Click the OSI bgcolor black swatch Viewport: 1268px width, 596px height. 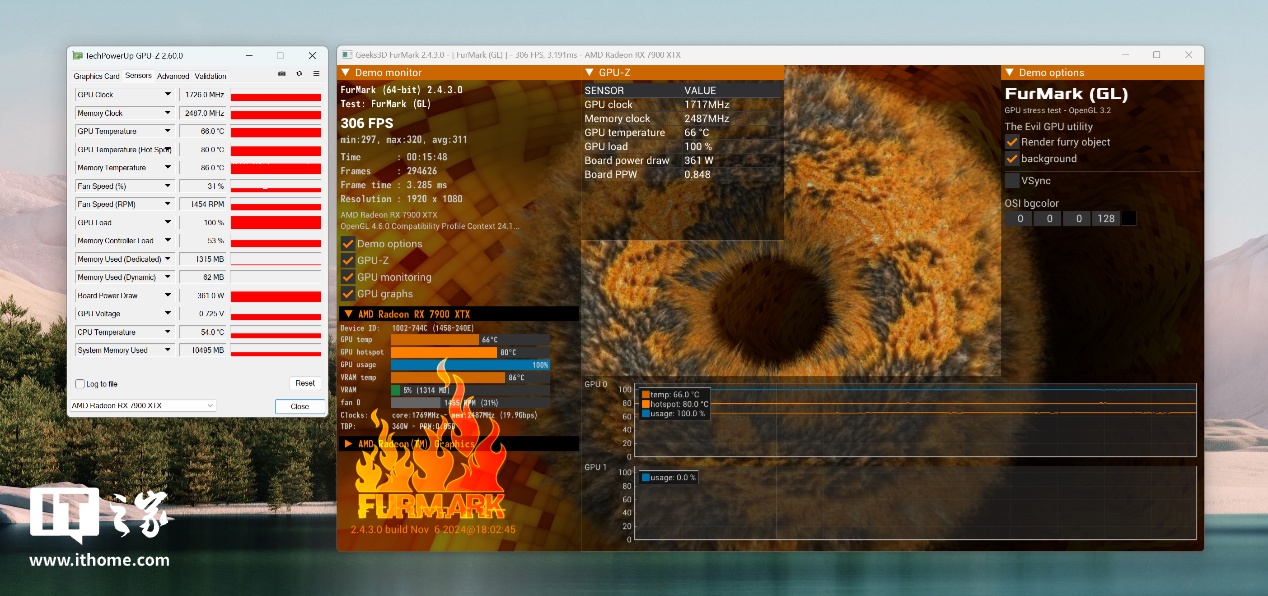point(1129,218)
